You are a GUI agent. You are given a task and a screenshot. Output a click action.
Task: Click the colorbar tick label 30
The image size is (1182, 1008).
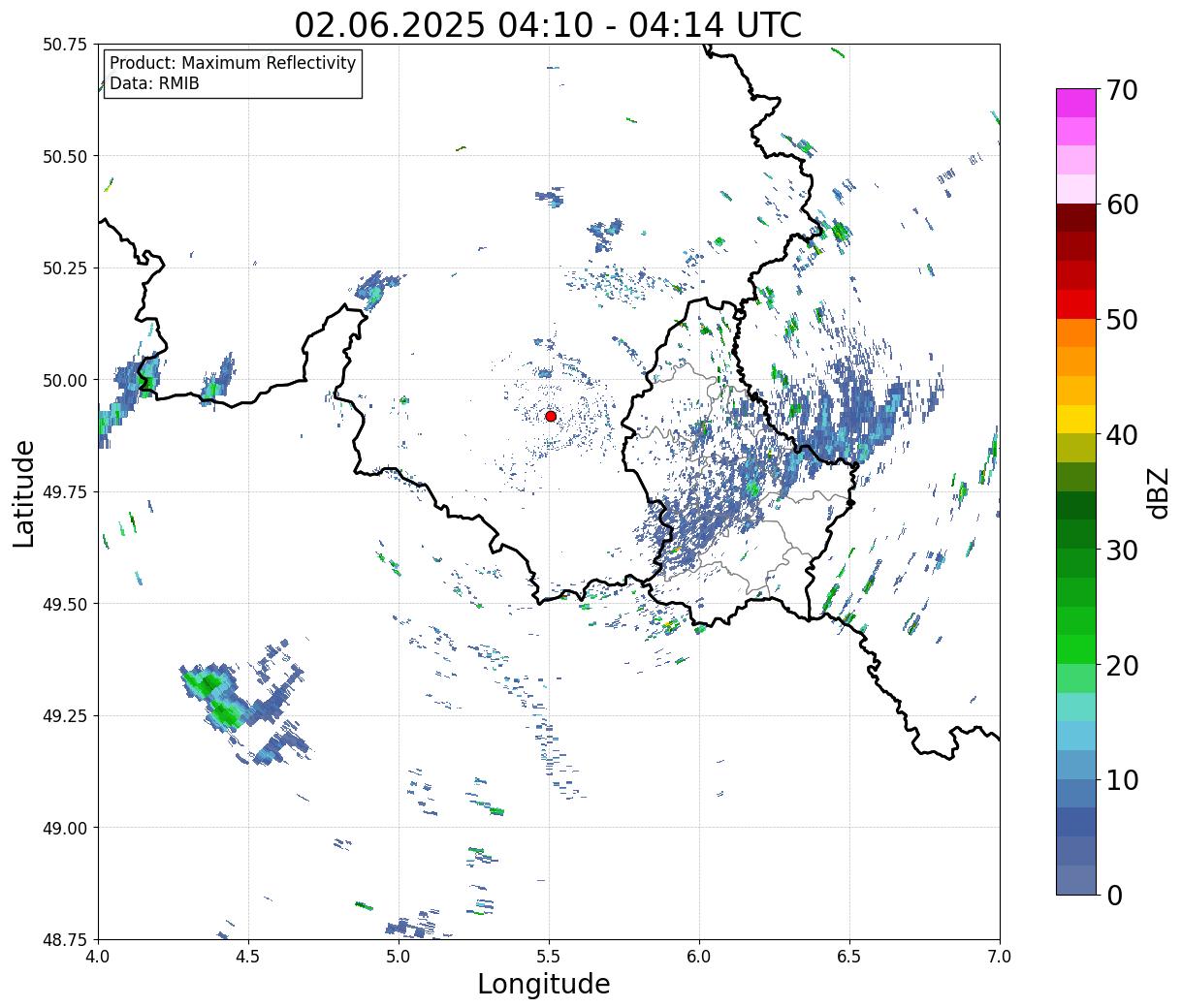tap(1122, 551)
